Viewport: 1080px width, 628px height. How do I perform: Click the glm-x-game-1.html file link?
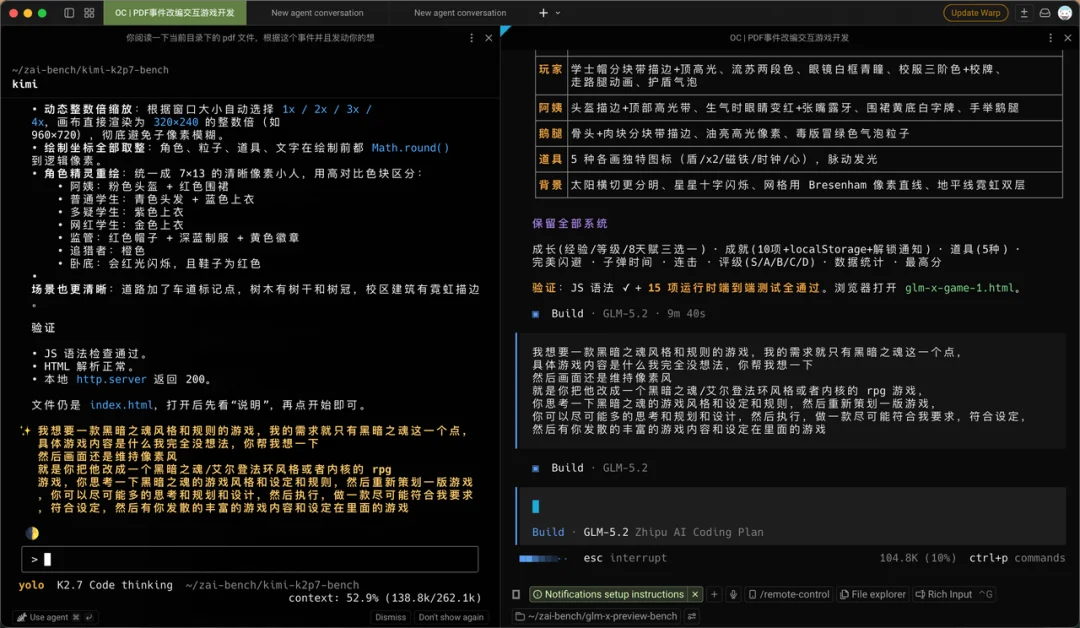coord(959,288)
